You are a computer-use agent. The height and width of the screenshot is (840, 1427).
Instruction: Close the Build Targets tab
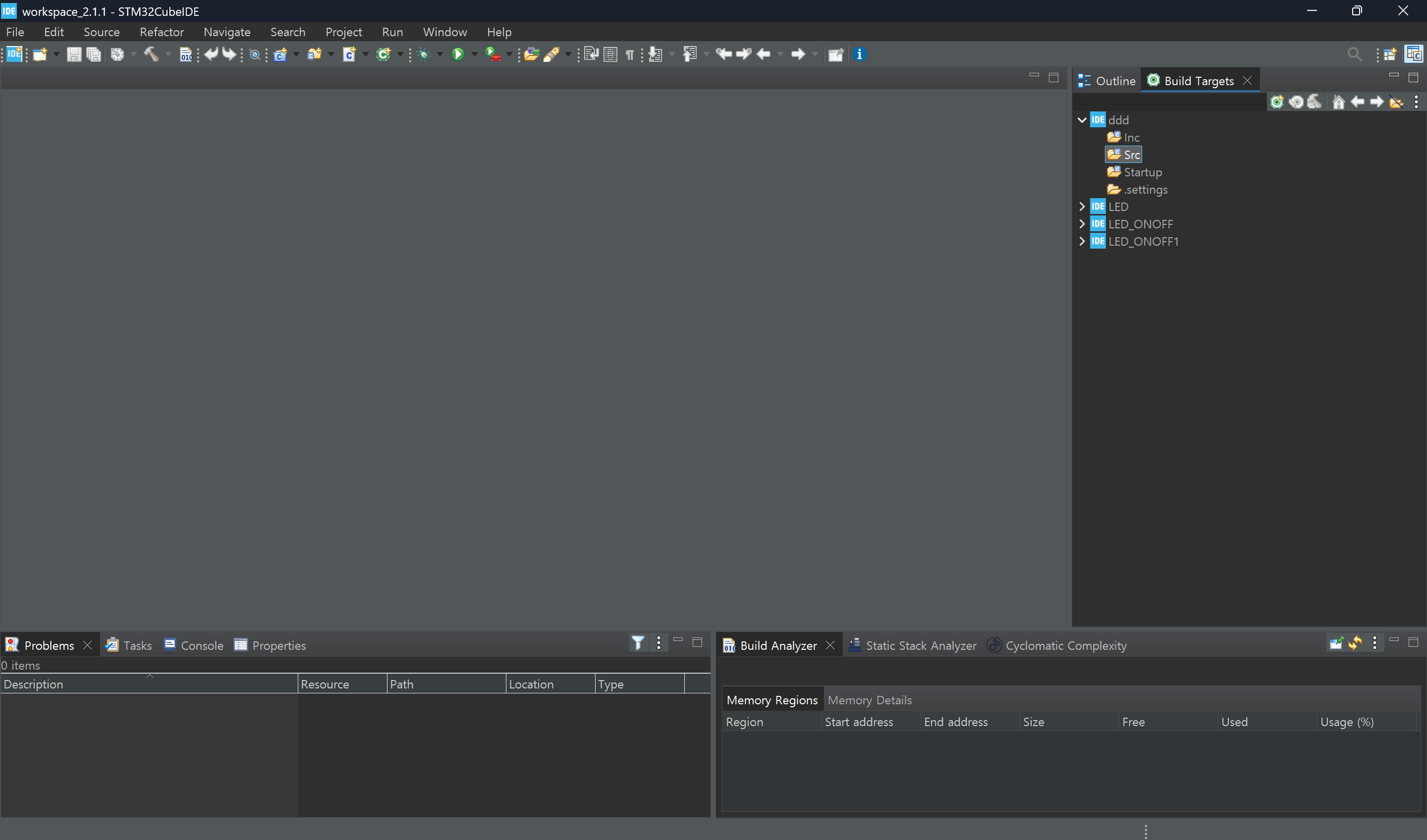pos(1248,81)
